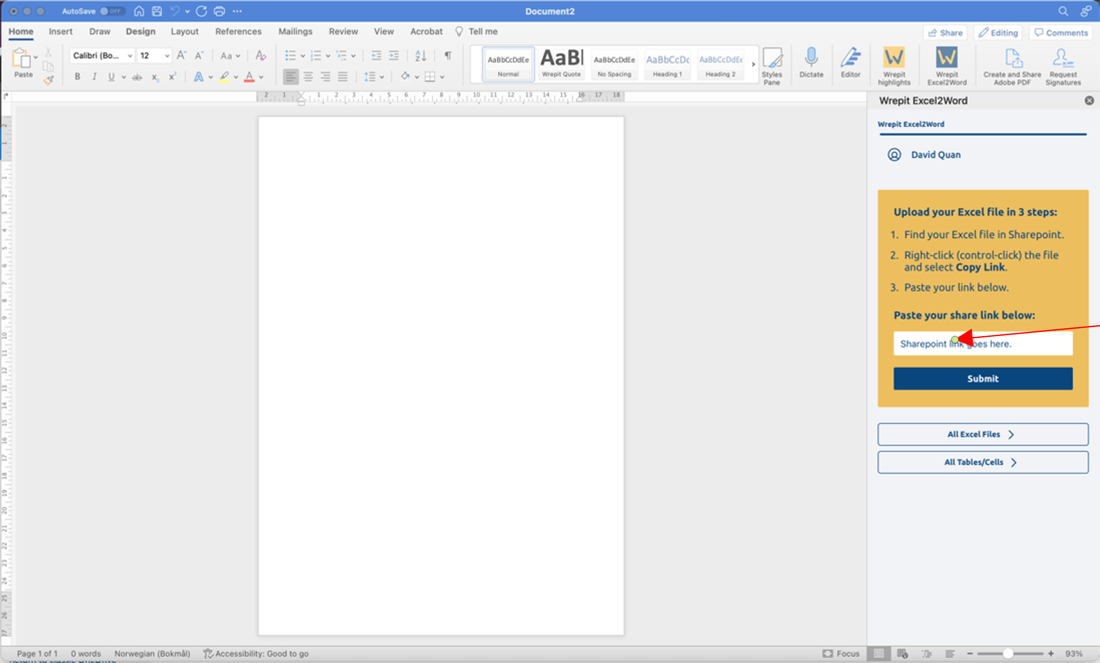Screen dimensions: 1100x663
Task: Toggle show paragraph marks (pilcrow)
Action: 448,55
